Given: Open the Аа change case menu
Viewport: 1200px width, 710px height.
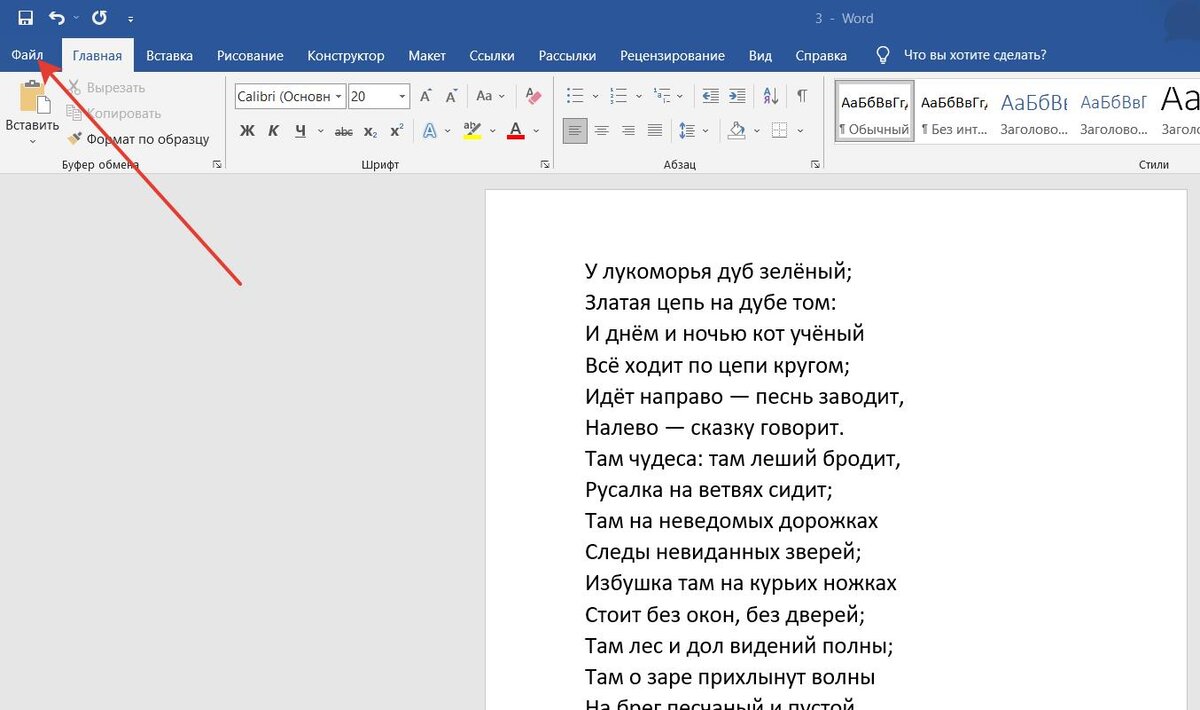Looking at the screenshot, I should (489, 97).
